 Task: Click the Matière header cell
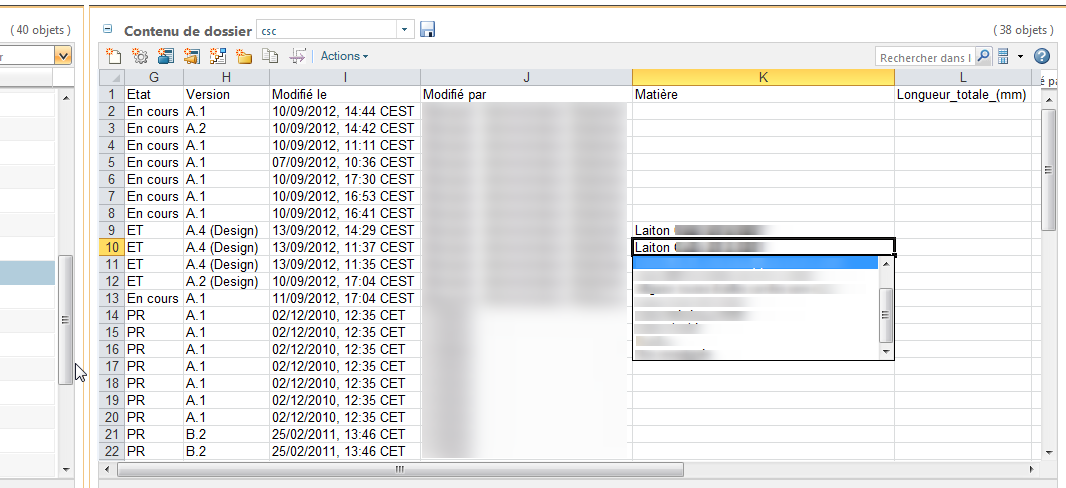pos(763,94)
